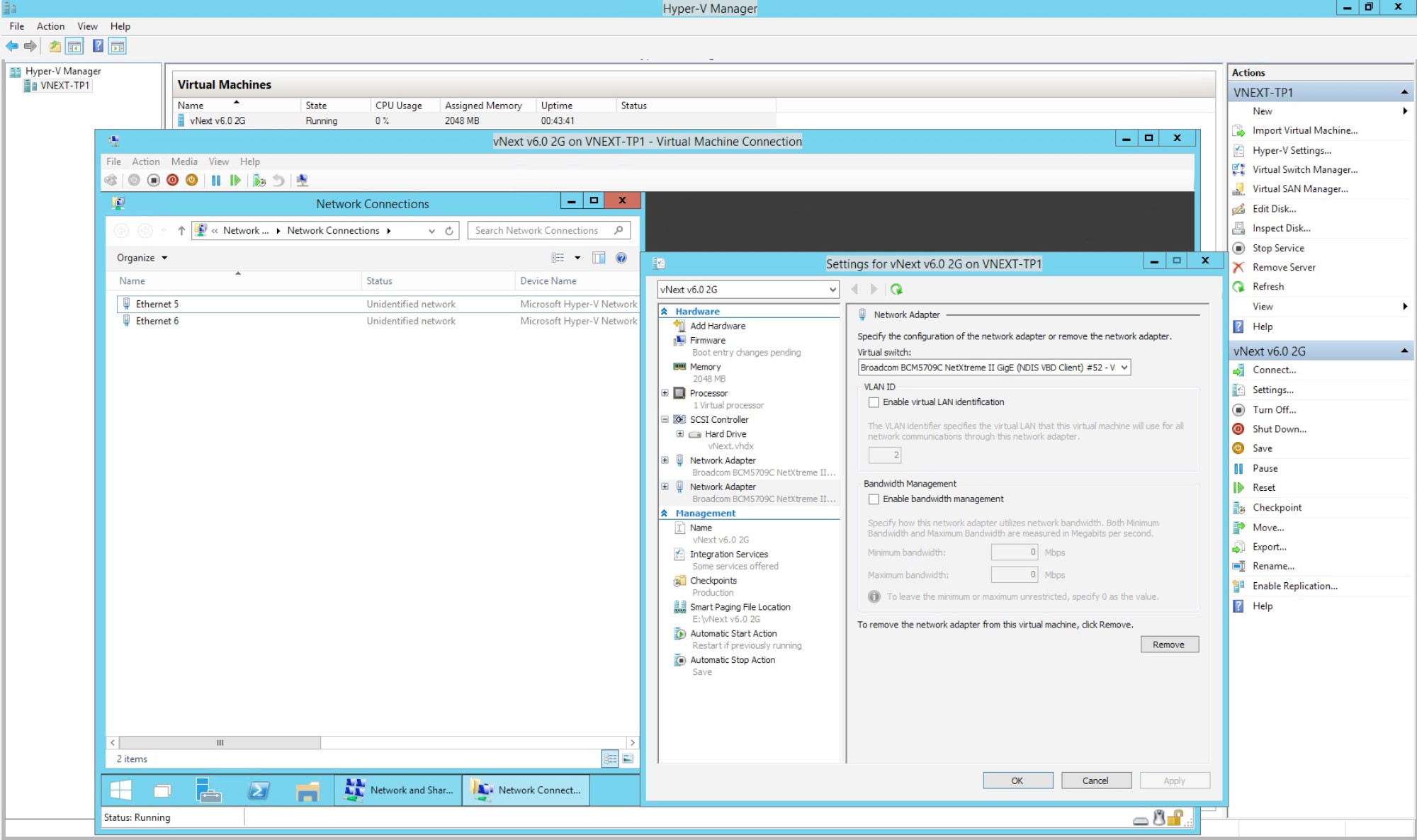Image resolution: width=1417 pixels, height=840 pixels.
Task: Open Media menu in VM Connection window
Action: [x=184, y=161]
